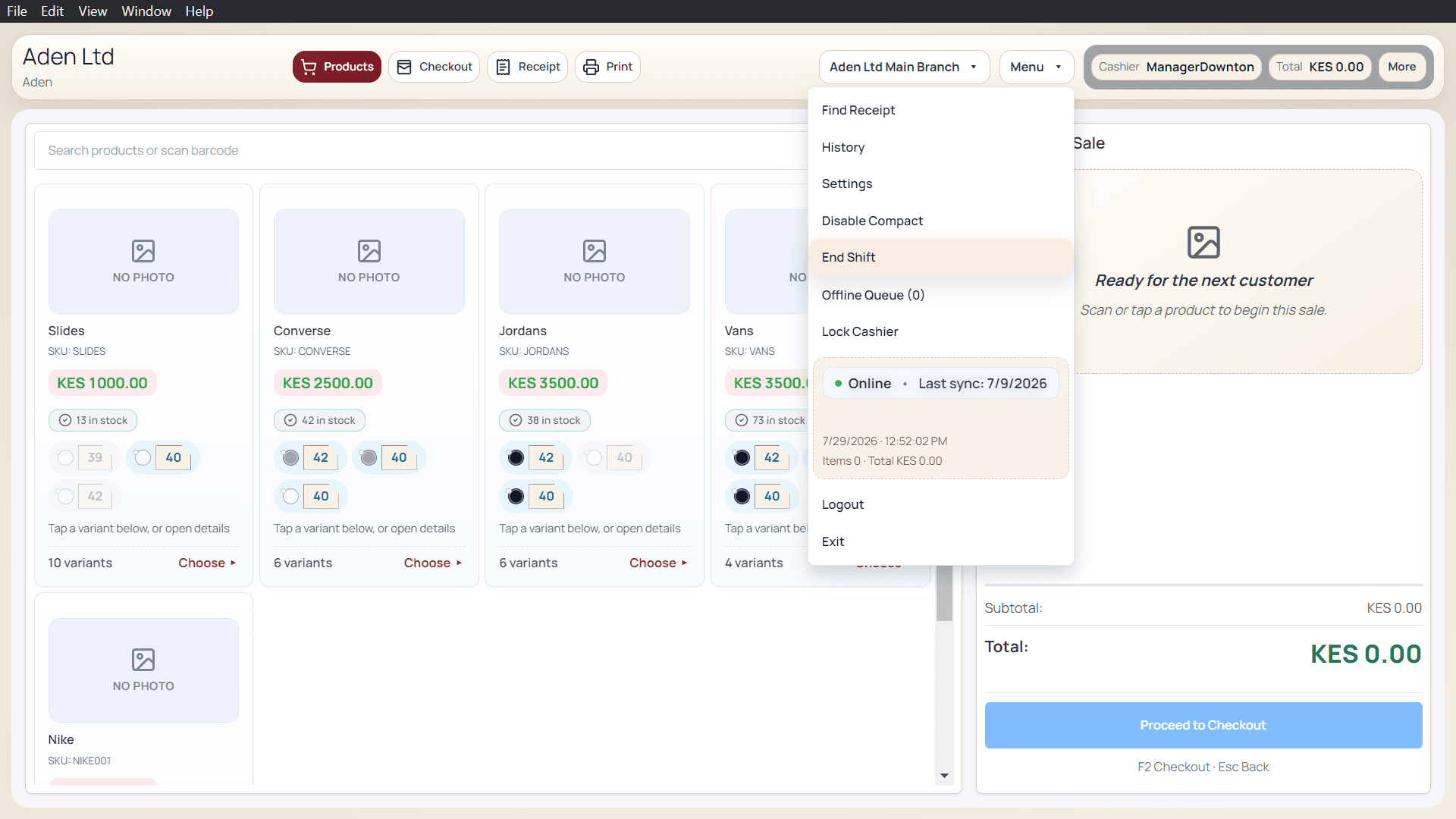Select Jordans disabled size 40 white variant
1456x819 pixels.
(613, 457)
